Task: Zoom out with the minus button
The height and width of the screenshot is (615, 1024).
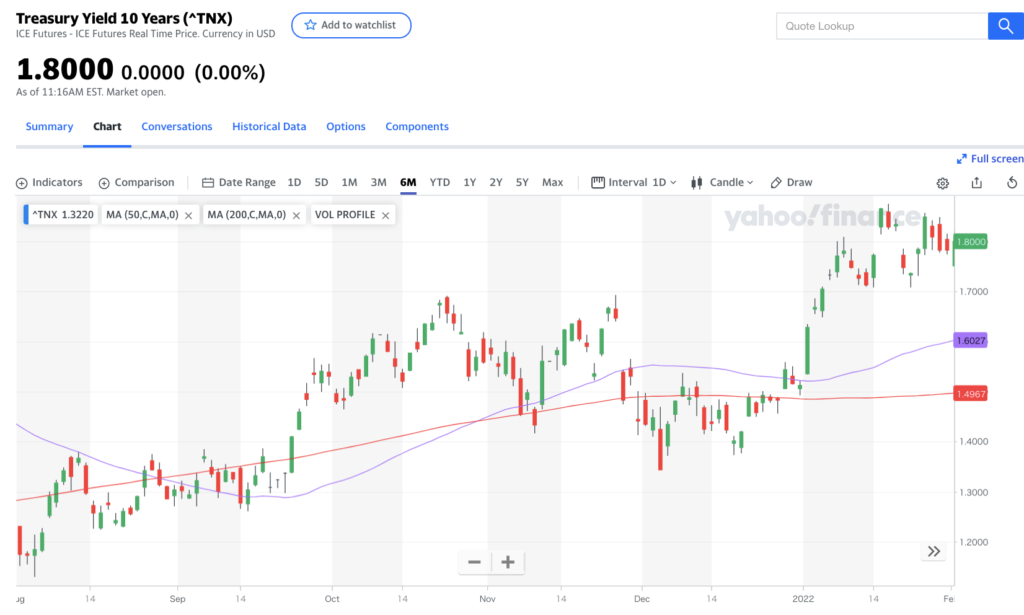Action: click(475, 561)
